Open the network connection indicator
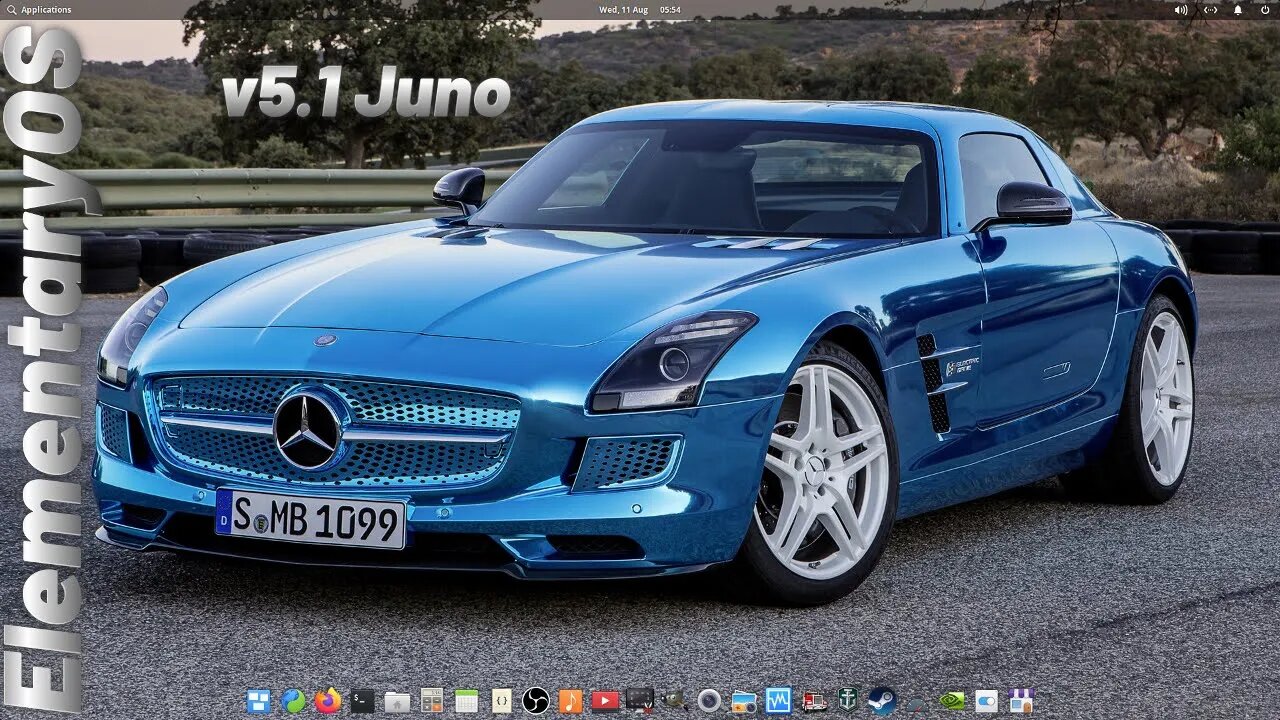 tap(1210, 9)
